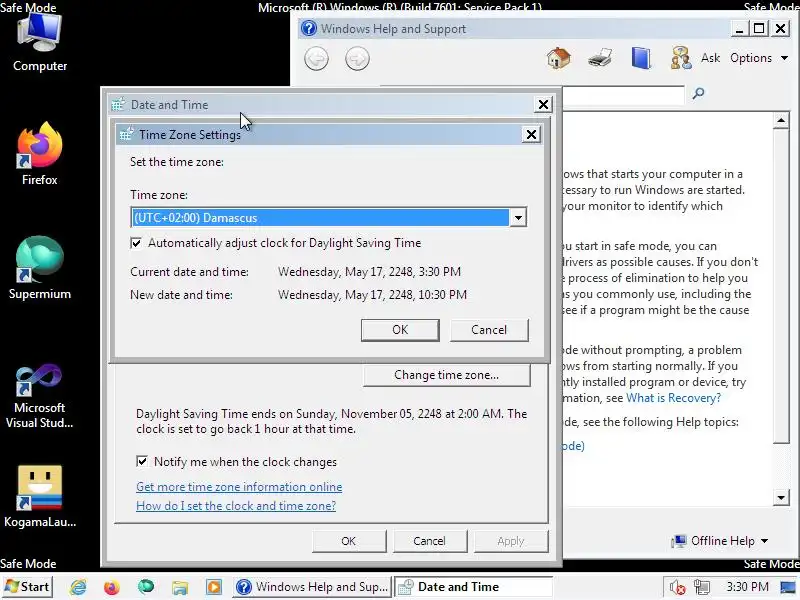Open Windows Media Player from the taskbar
Screen dimensions: 800x600
point(214,587)
